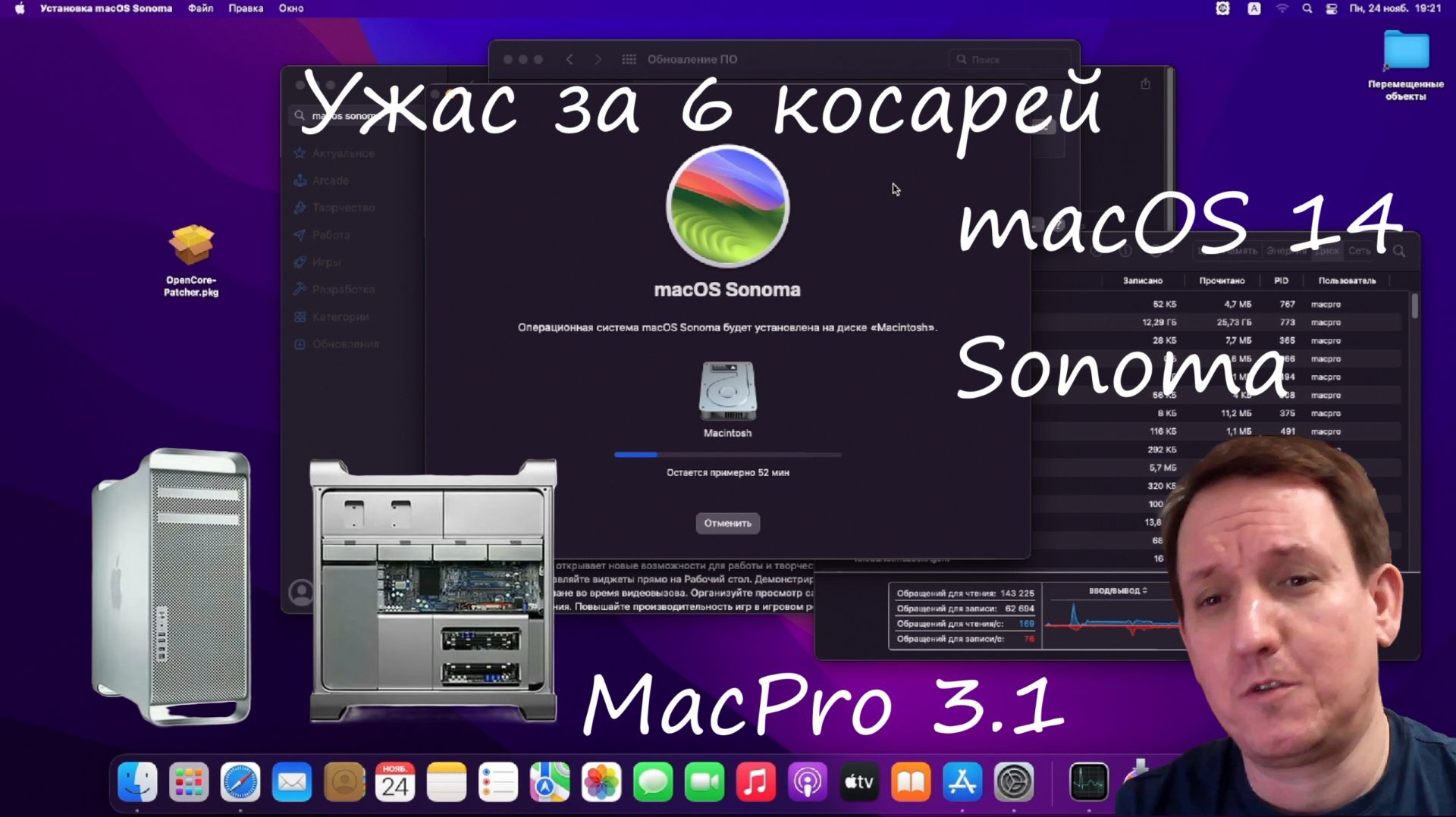Click the Поиск field in Обновление ПО

(1009, 59)
